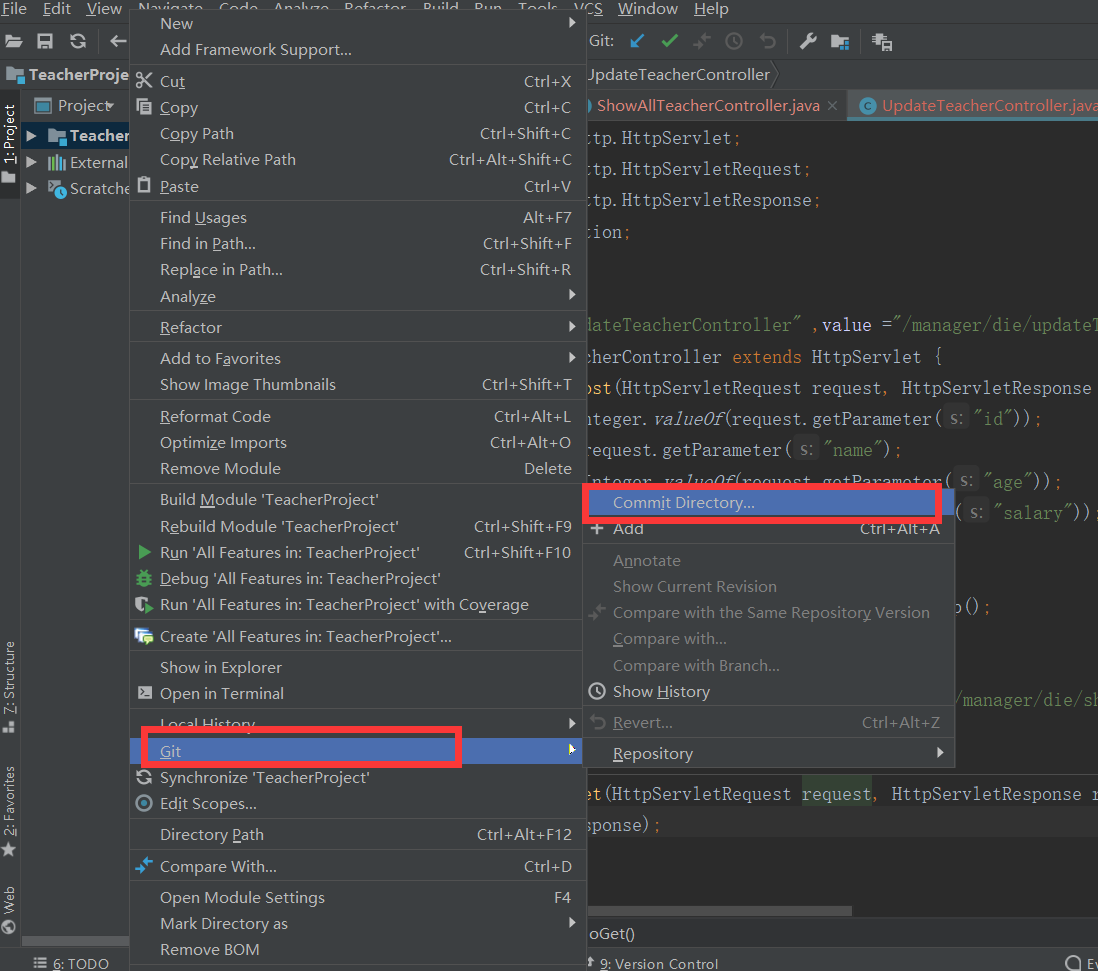Open the 6: TODO tool window
This screenshot has width=1098, height=971.
[x=71, y=963]
